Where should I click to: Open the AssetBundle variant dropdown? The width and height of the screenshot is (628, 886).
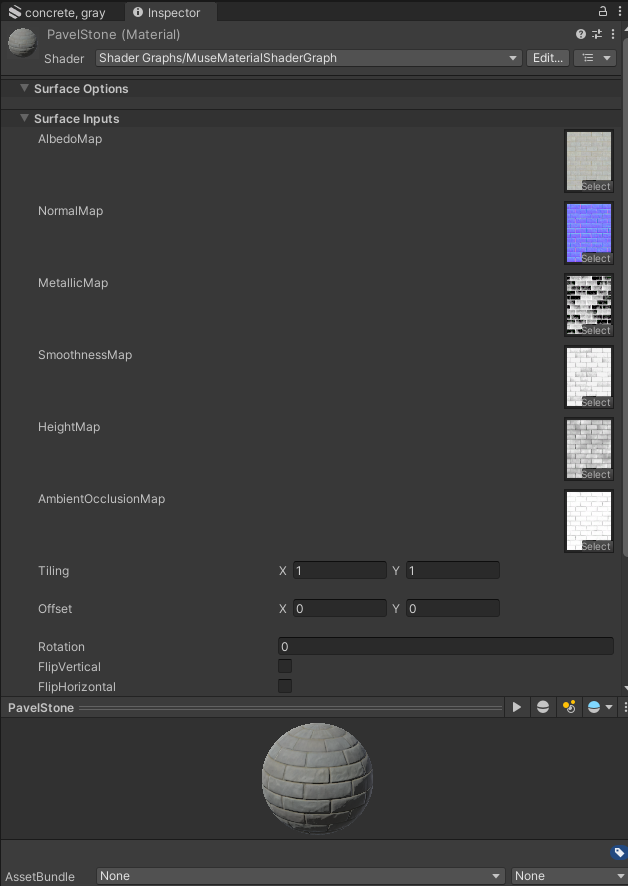569,876
